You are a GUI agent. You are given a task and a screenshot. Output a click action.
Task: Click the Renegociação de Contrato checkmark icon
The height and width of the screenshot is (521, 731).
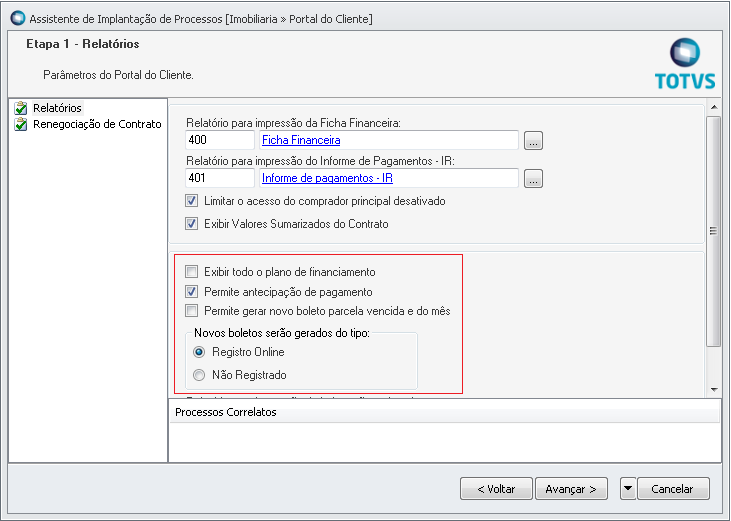point(21,124)
